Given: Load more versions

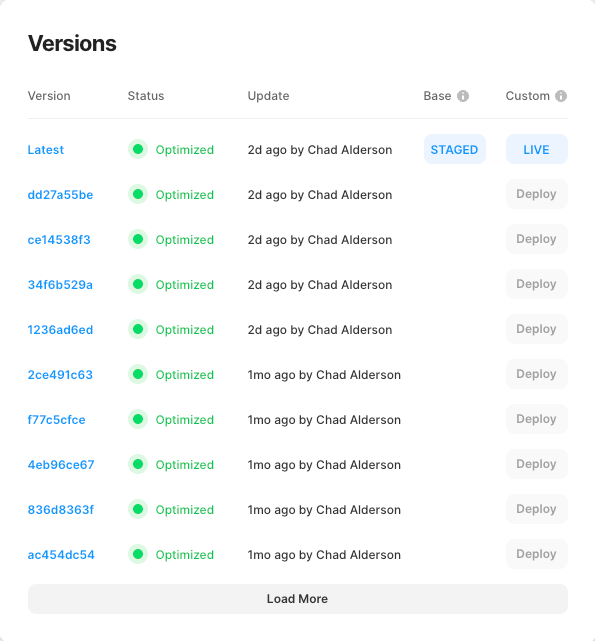Looking at the screenshot, I should coord(298,599).
